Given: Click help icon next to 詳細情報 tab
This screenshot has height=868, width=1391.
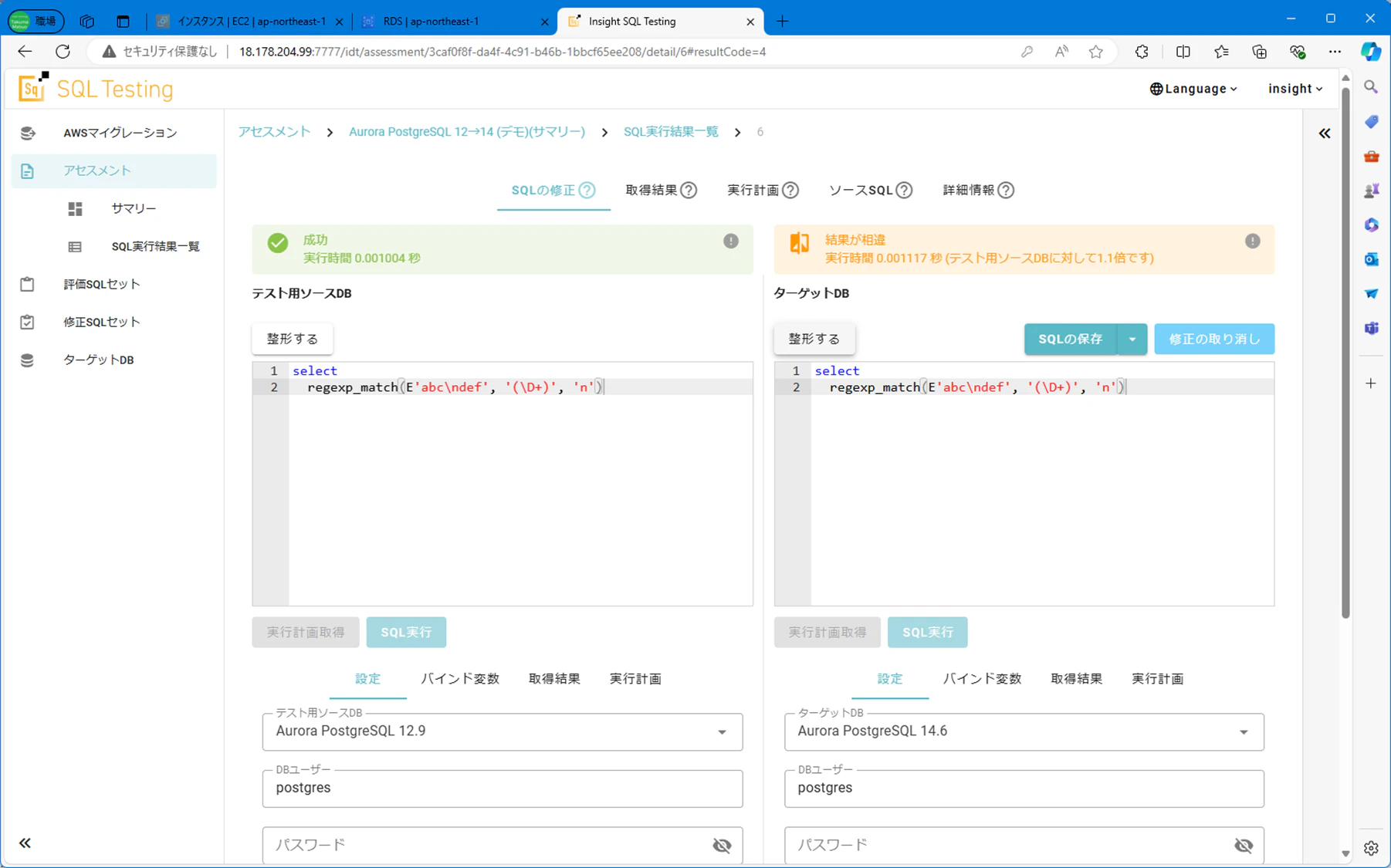Looking at the screenshot, I should pyautogui.click(x=1006, y=190).
